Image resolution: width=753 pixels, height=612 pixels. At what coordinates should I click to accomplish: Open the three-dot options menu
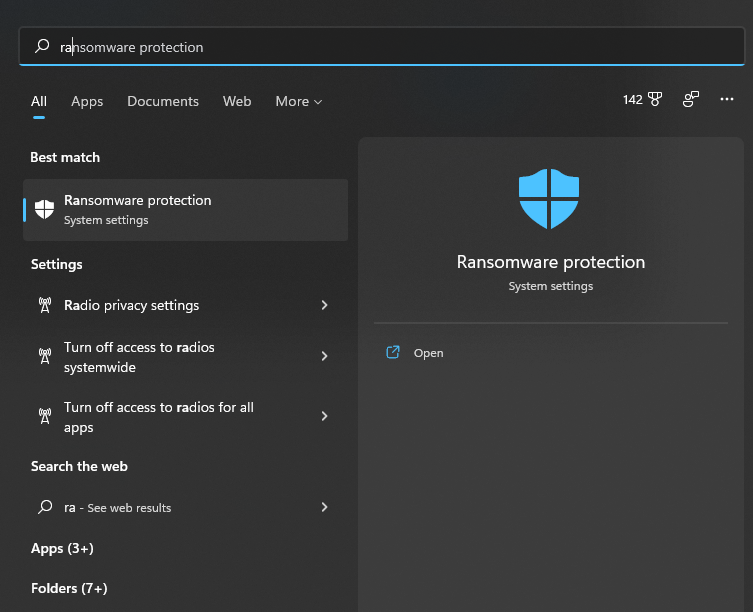(x=727, y=99)
